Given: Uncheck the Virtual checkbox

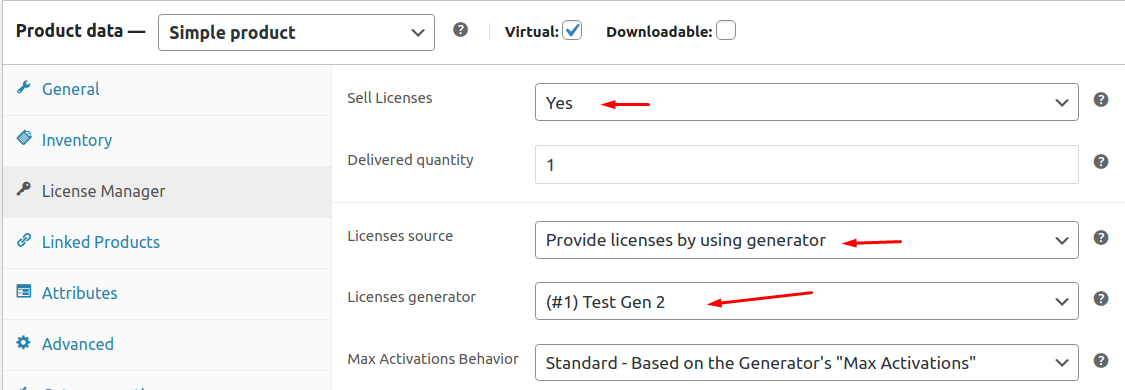Looking at the screenshot, I should (x=572, y=31).
